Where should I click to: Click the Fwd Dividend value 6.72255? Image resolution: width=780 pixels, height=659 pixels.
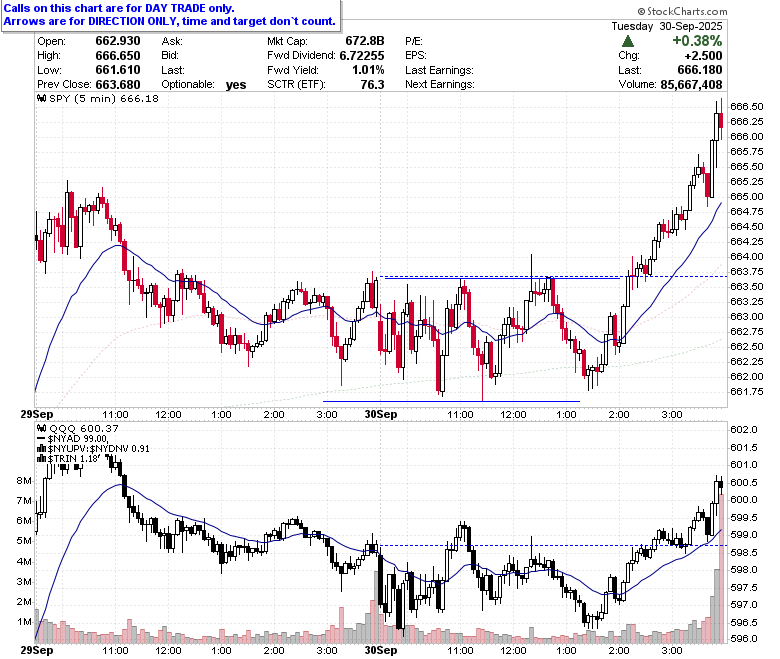pos(362,56)
